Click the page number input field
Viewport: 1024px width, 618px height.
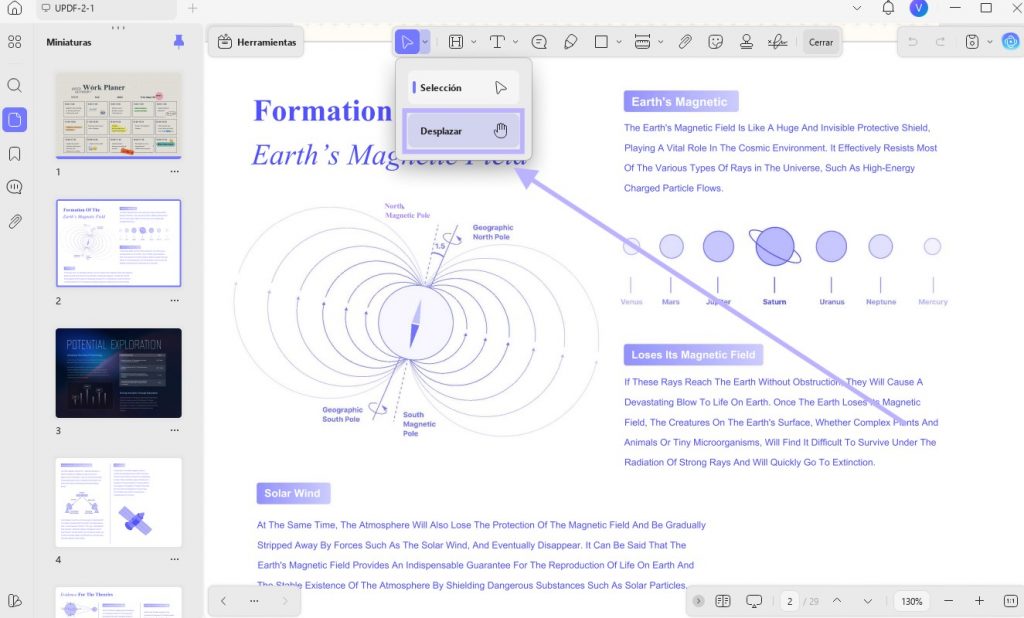tap(790, 601)
